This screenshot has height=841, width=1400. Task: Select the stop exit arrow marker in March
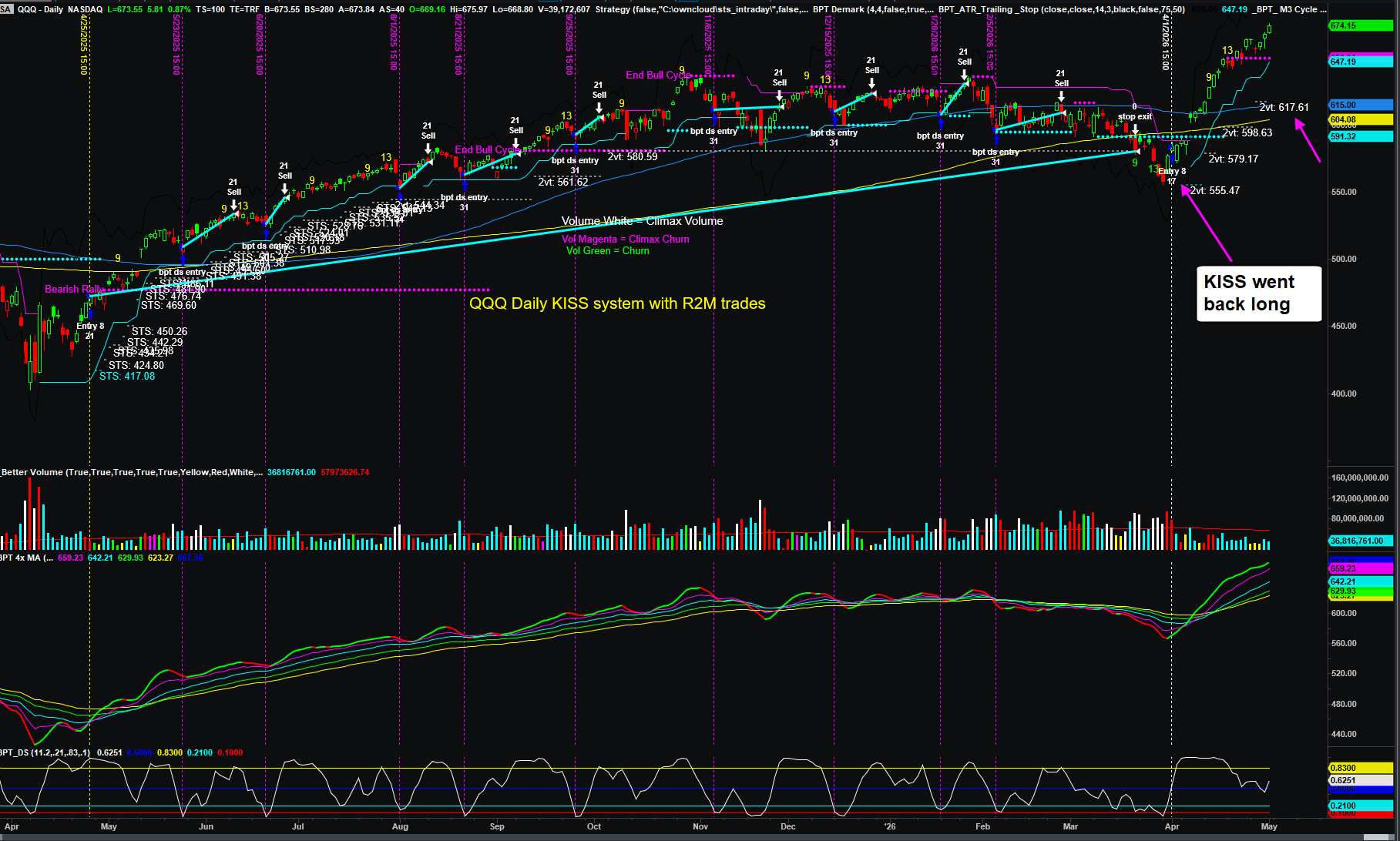click(x=1135, y=129)
